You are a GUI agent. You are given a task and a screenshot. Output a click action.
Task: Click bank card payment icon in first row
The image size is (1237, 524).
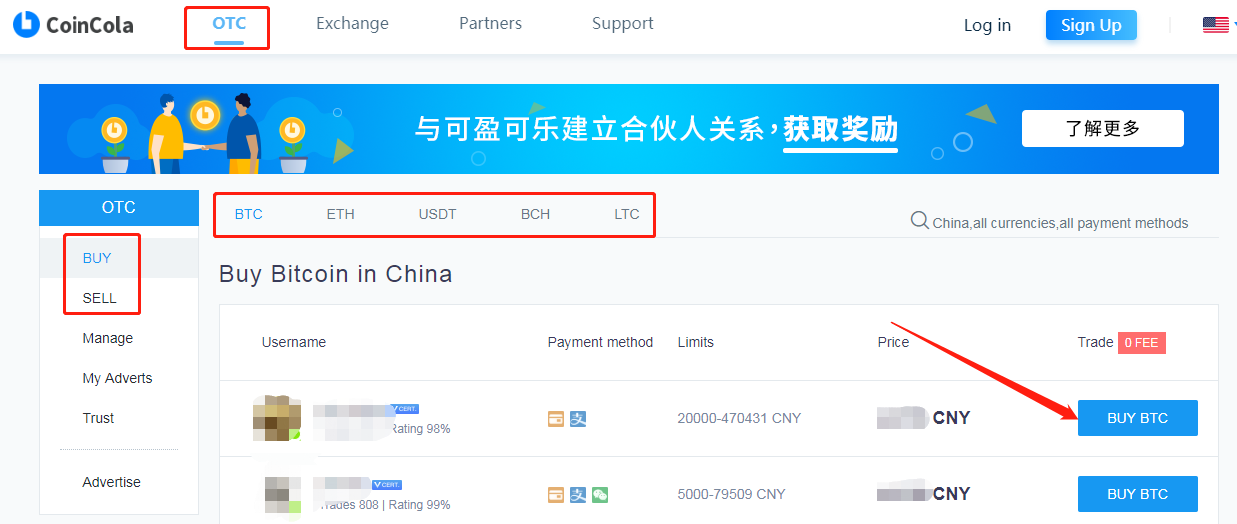pyautogui.click(x=556, y=419)
